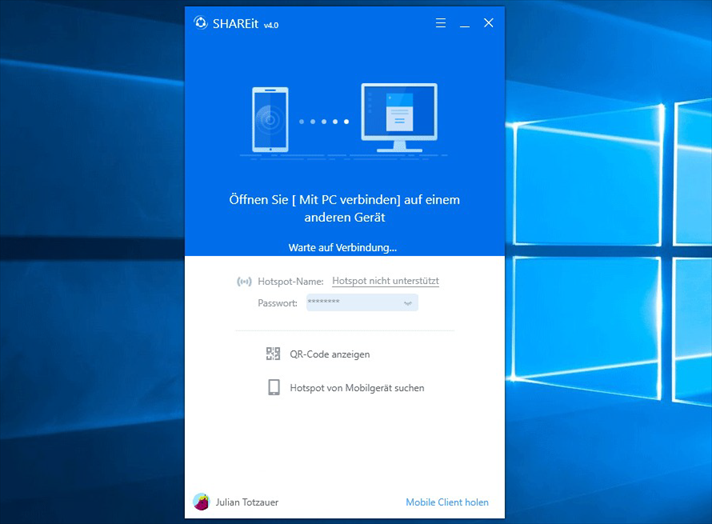Image resolution: width=712 pixels, height=524 pixels.
Task: Select 'QR-Code anzeigen' option
Action: 330,354
